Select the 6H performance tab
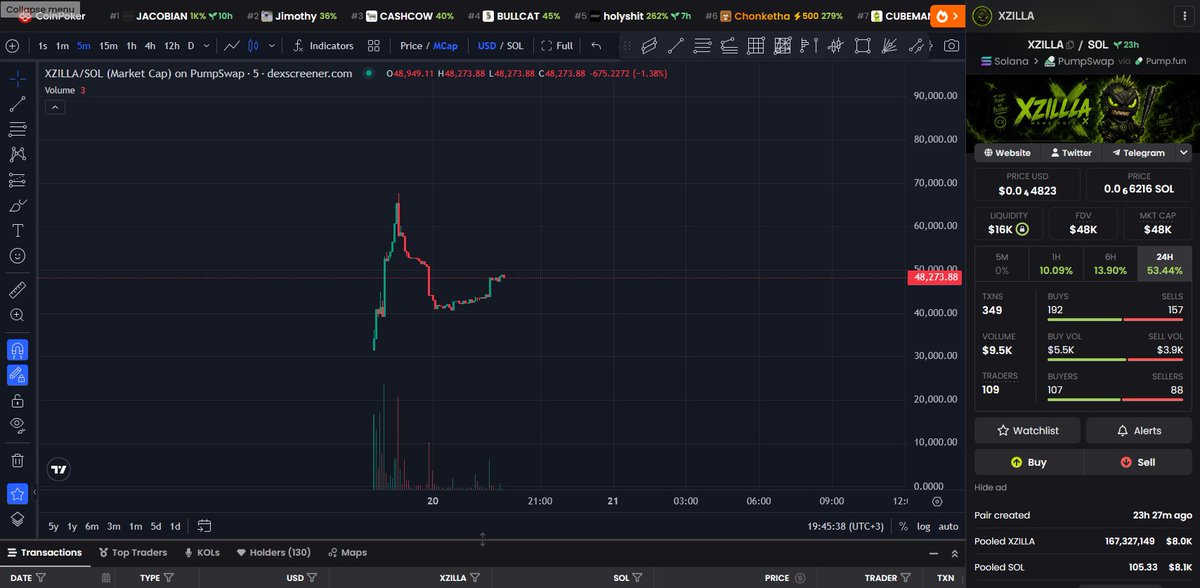 (x=1110, y=264)
